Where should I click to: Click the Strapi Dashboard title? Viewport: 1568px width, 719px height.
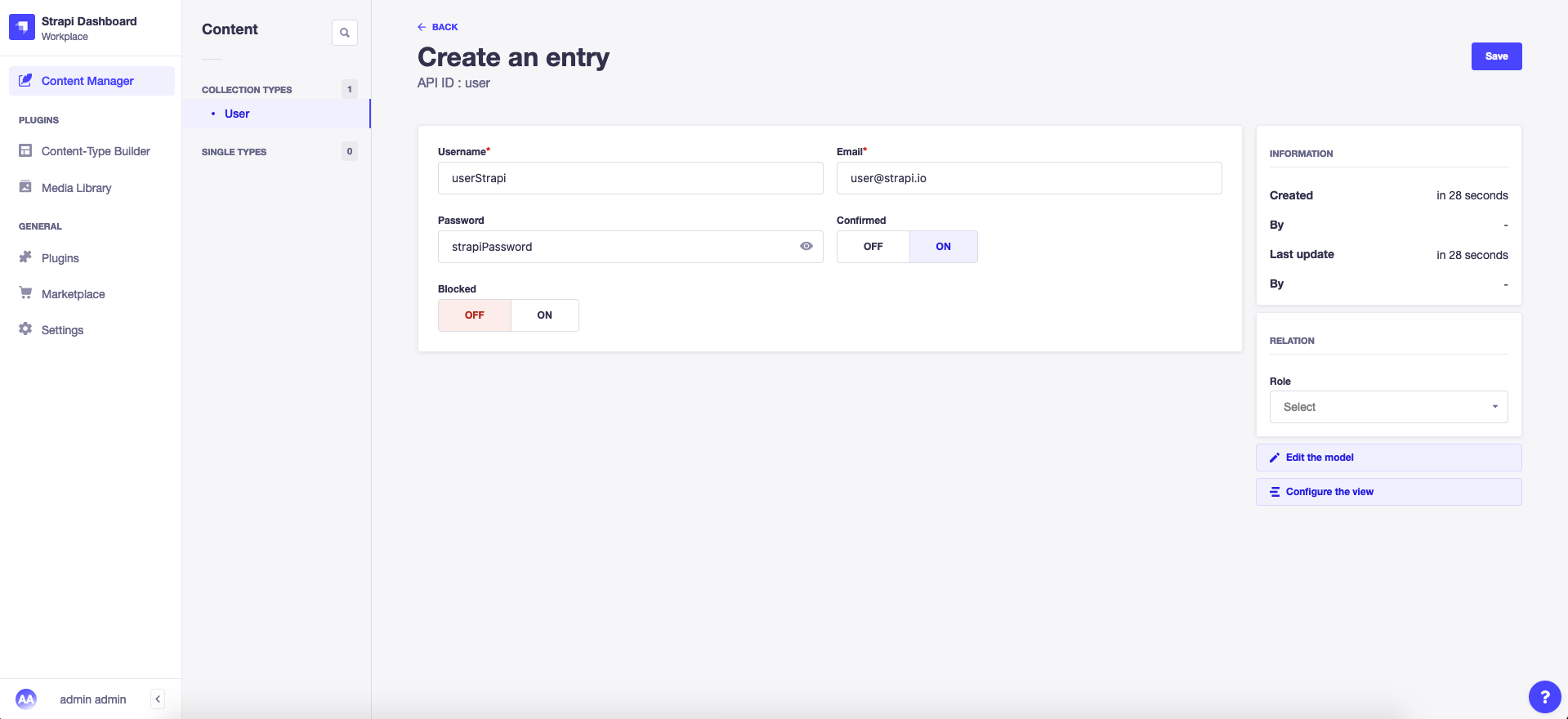click(89, 21)
